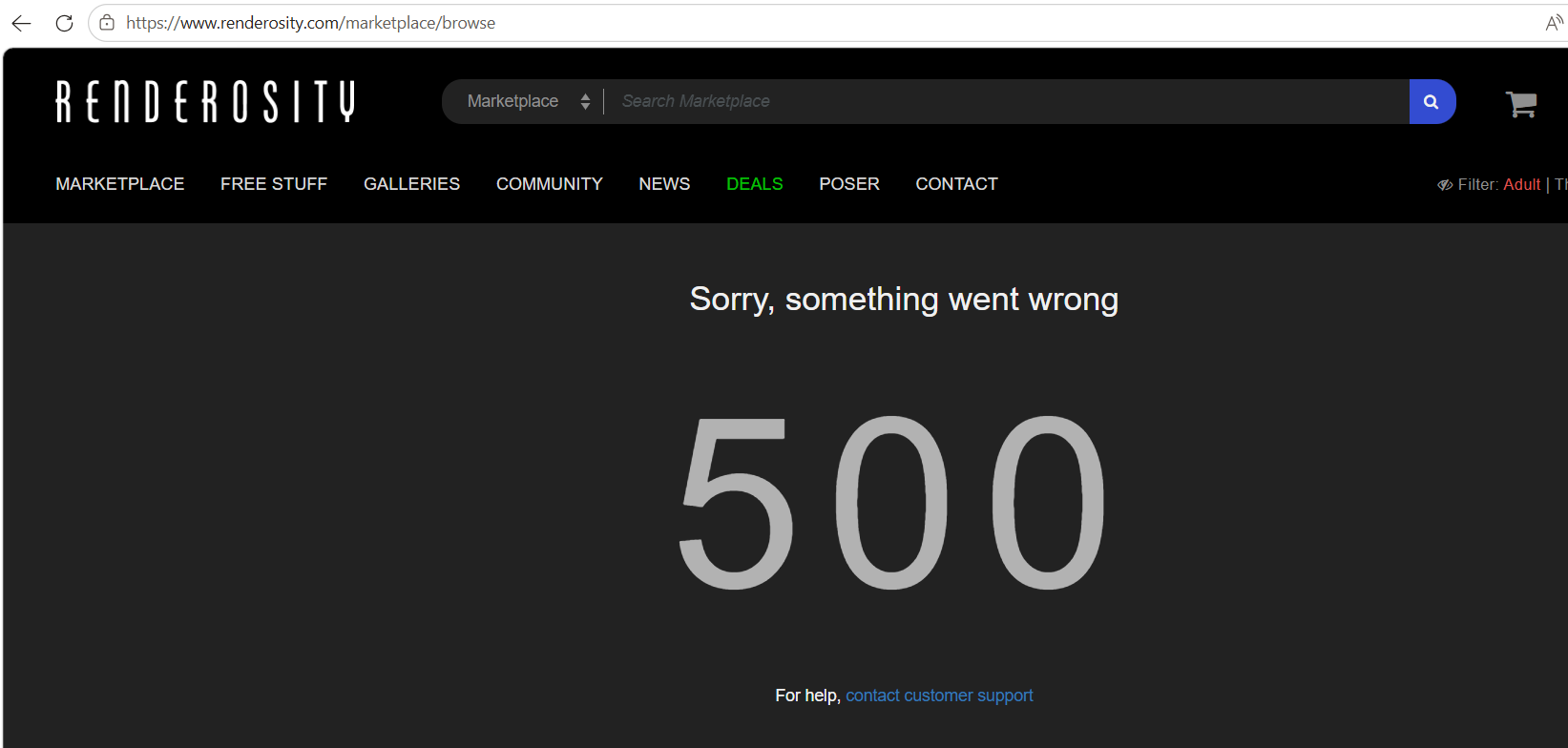The width and height of the screenshot is (1568, 748).
Task: Reload the page with refresh icon
Action: [x=64, y=23]
